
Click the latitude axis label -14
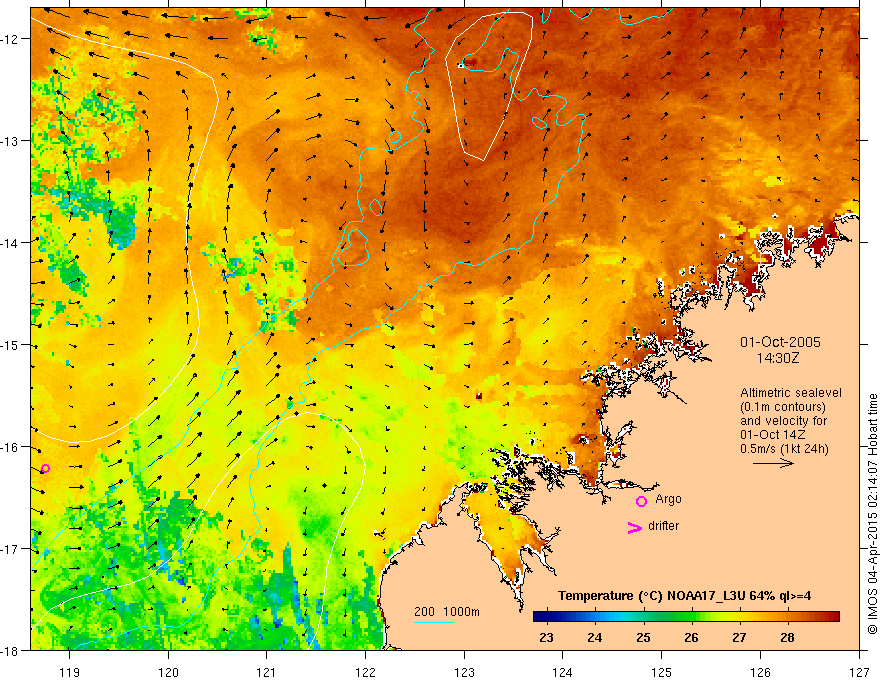tap(11, 243)
